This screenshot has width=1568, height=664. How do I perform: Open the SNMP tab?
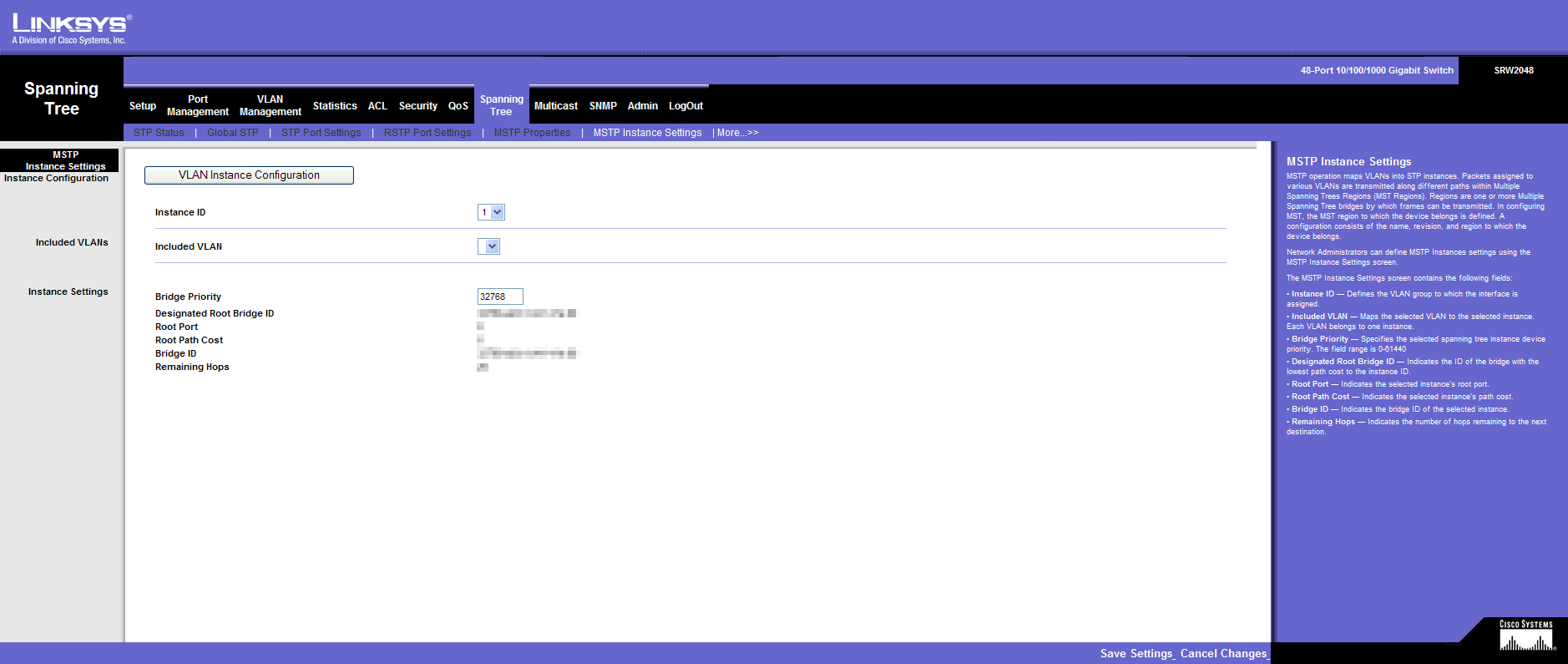click(x=603, y=106)
